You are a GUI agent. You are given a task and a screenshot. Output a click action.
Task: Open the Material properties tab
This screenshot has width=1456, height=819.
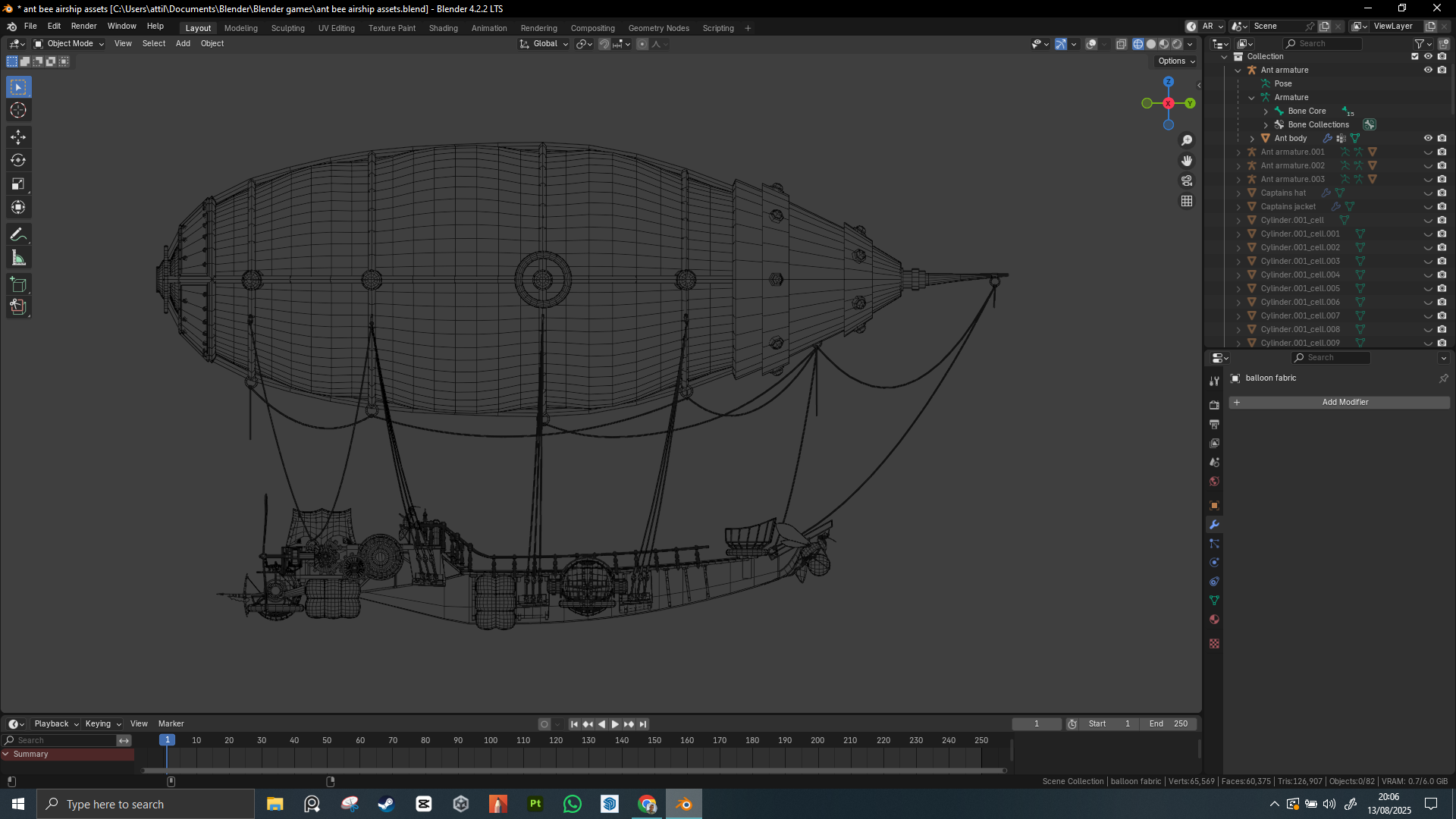1214,620
